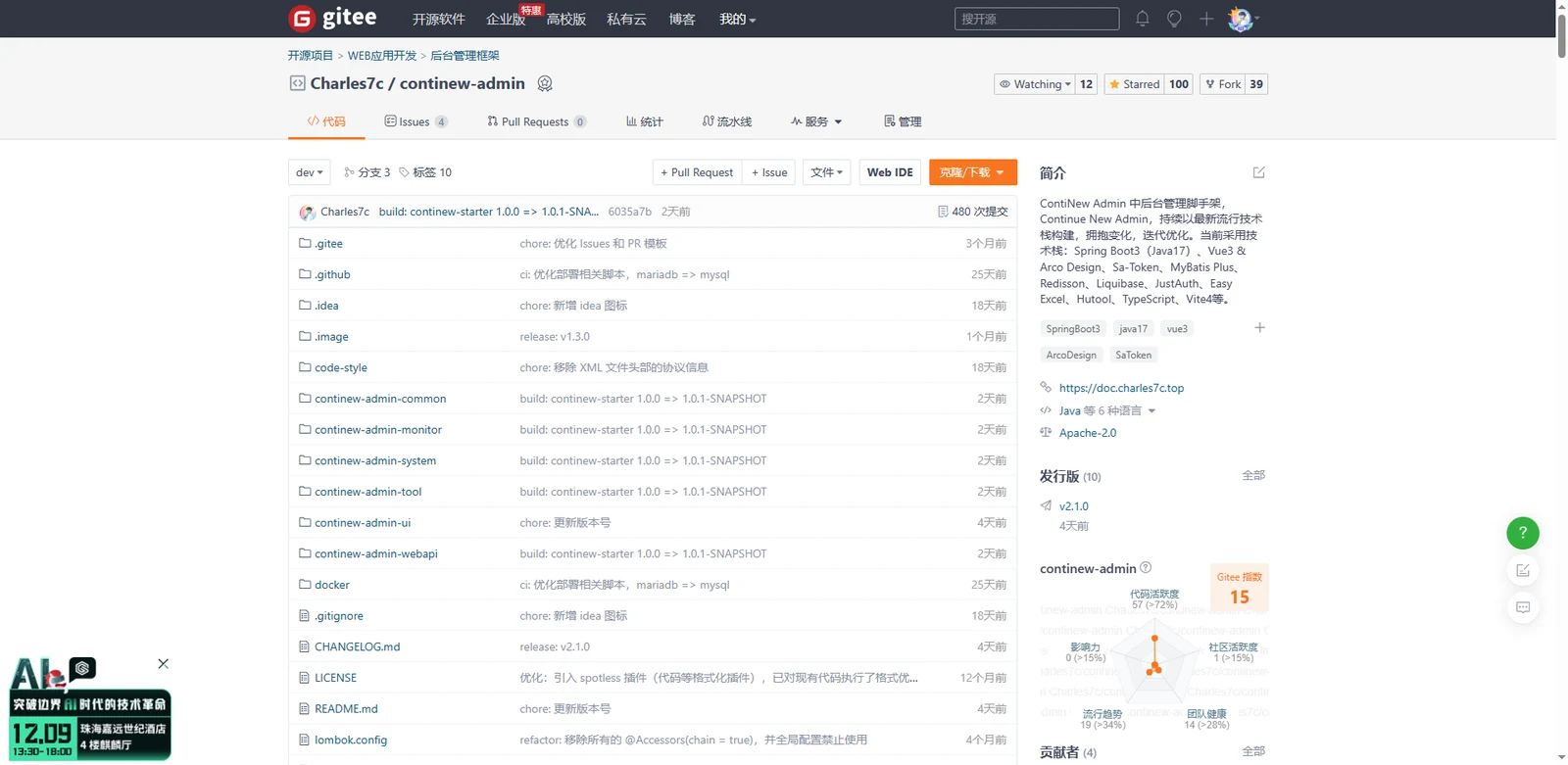Open the notifications bell icon
Viewport: 1568px width, 765px height.
[x=1142, y=19]
